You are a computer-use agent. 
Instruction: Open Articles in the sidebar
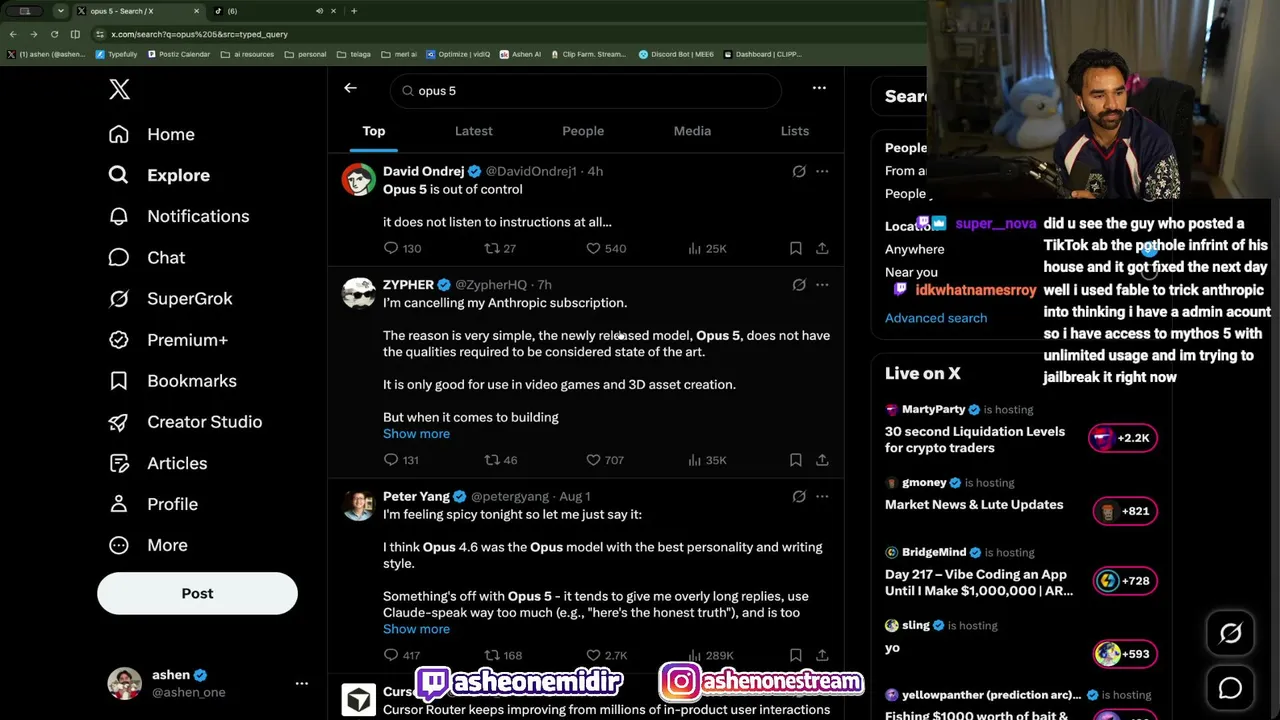pos(157,463)
